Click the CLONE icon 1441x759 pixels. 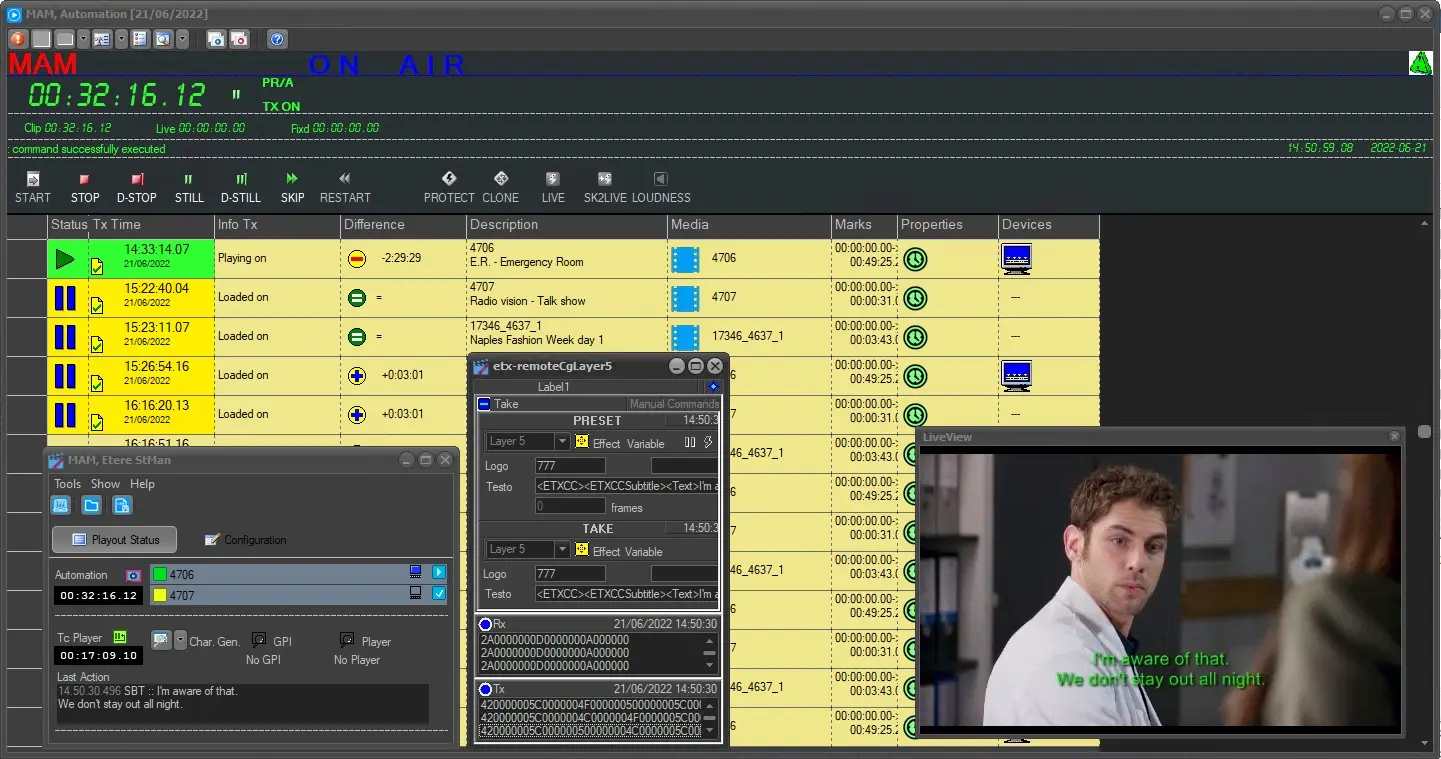(x=501, y=179)
